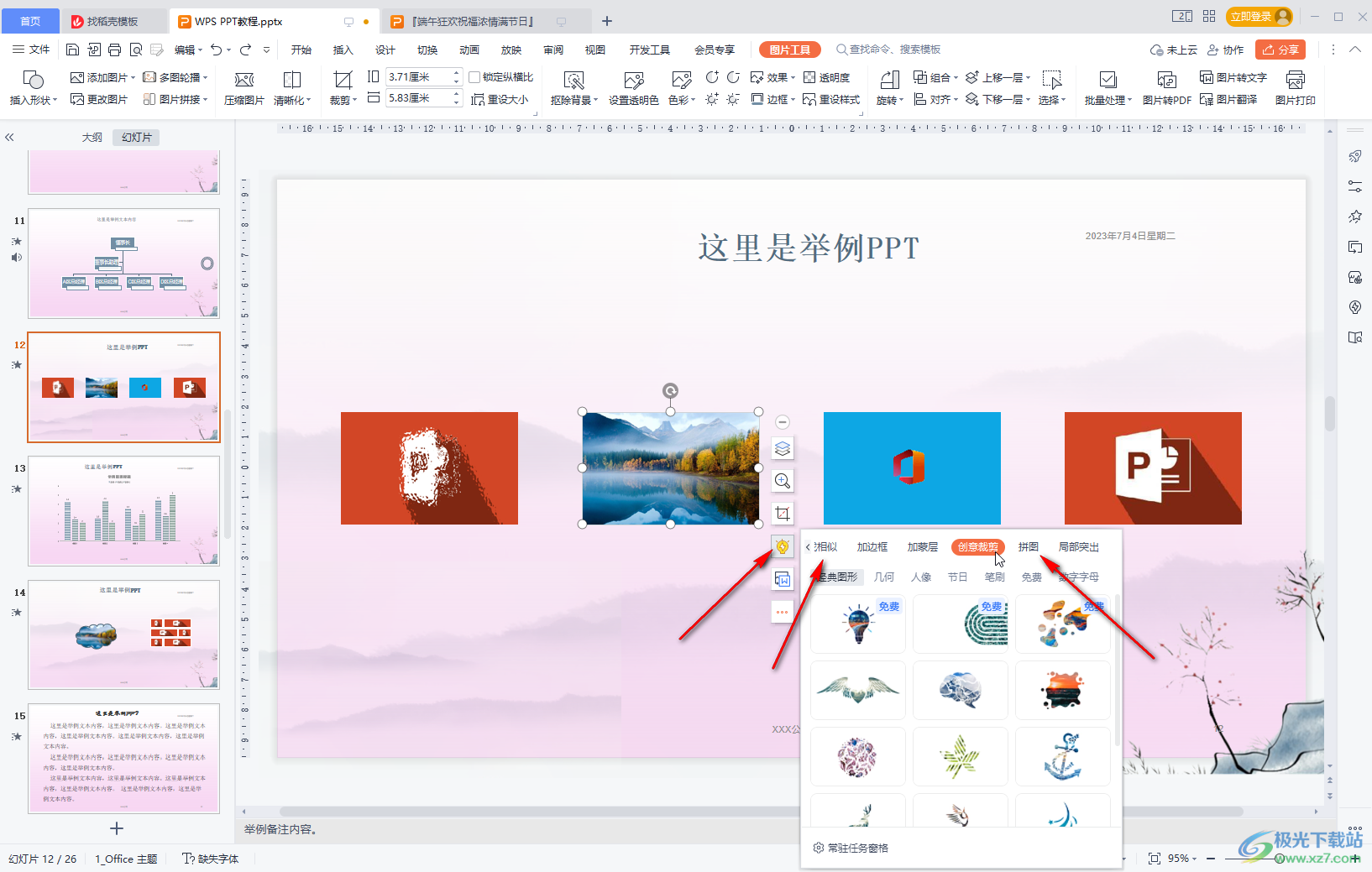Select the 加边框 tab in popup
The width and height of the screenshot is (1372, 872).
(x=872, y=547)
